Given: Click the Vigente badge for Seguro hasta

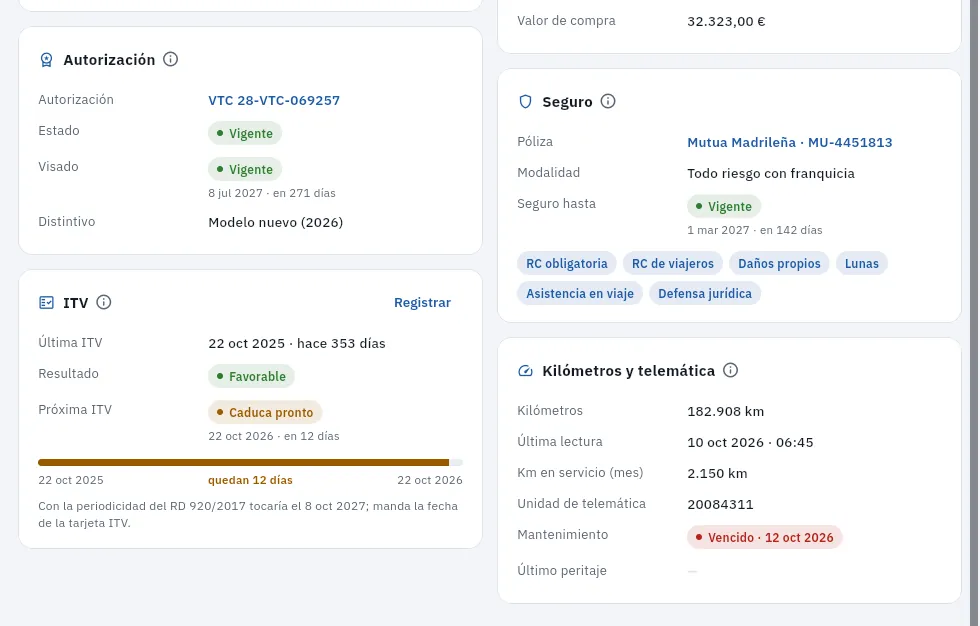Looking at the screenshot, I should point(724,207).
